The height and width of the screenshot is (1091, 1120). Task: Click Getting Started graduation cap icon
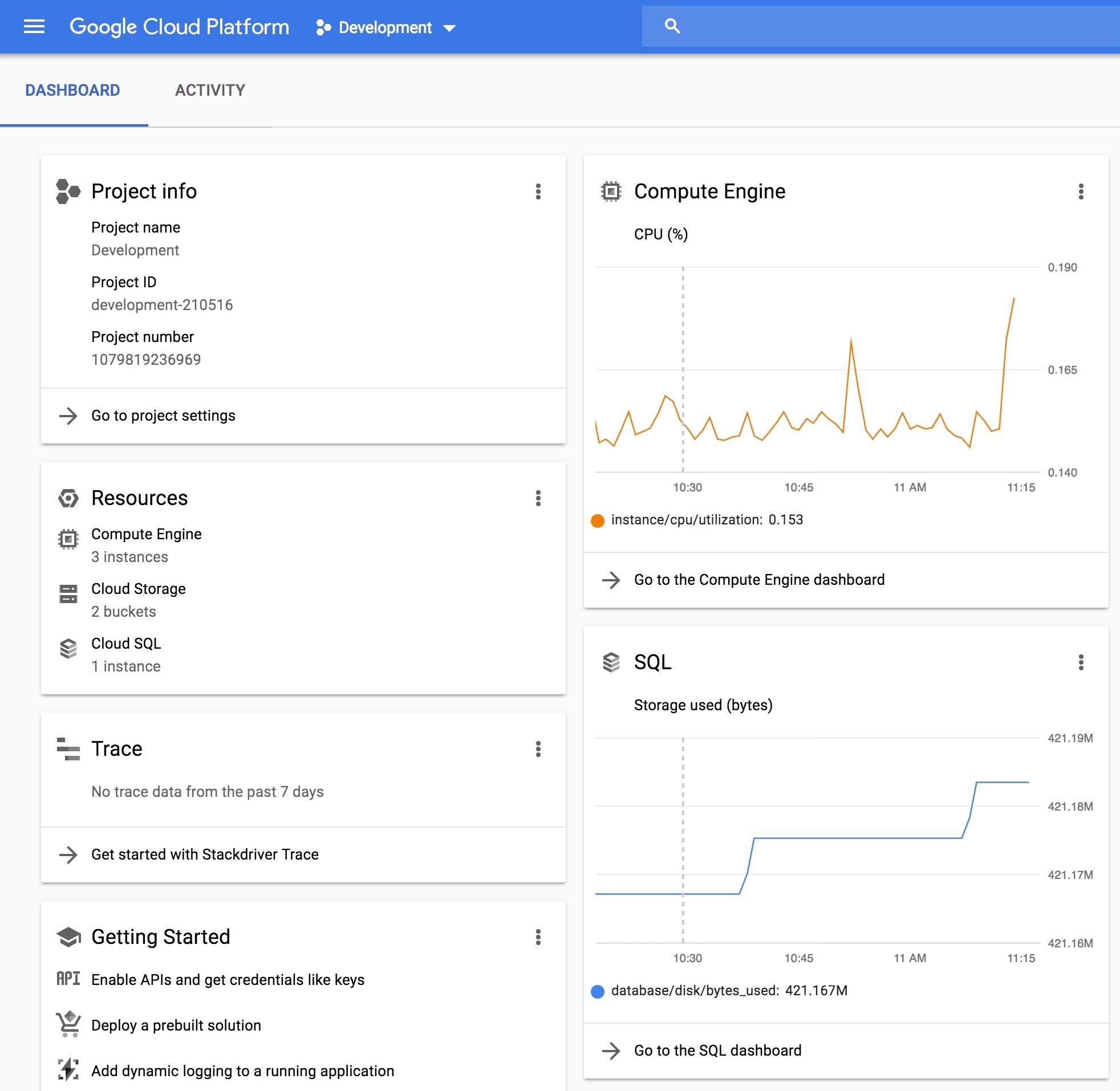tap(68, 937)
